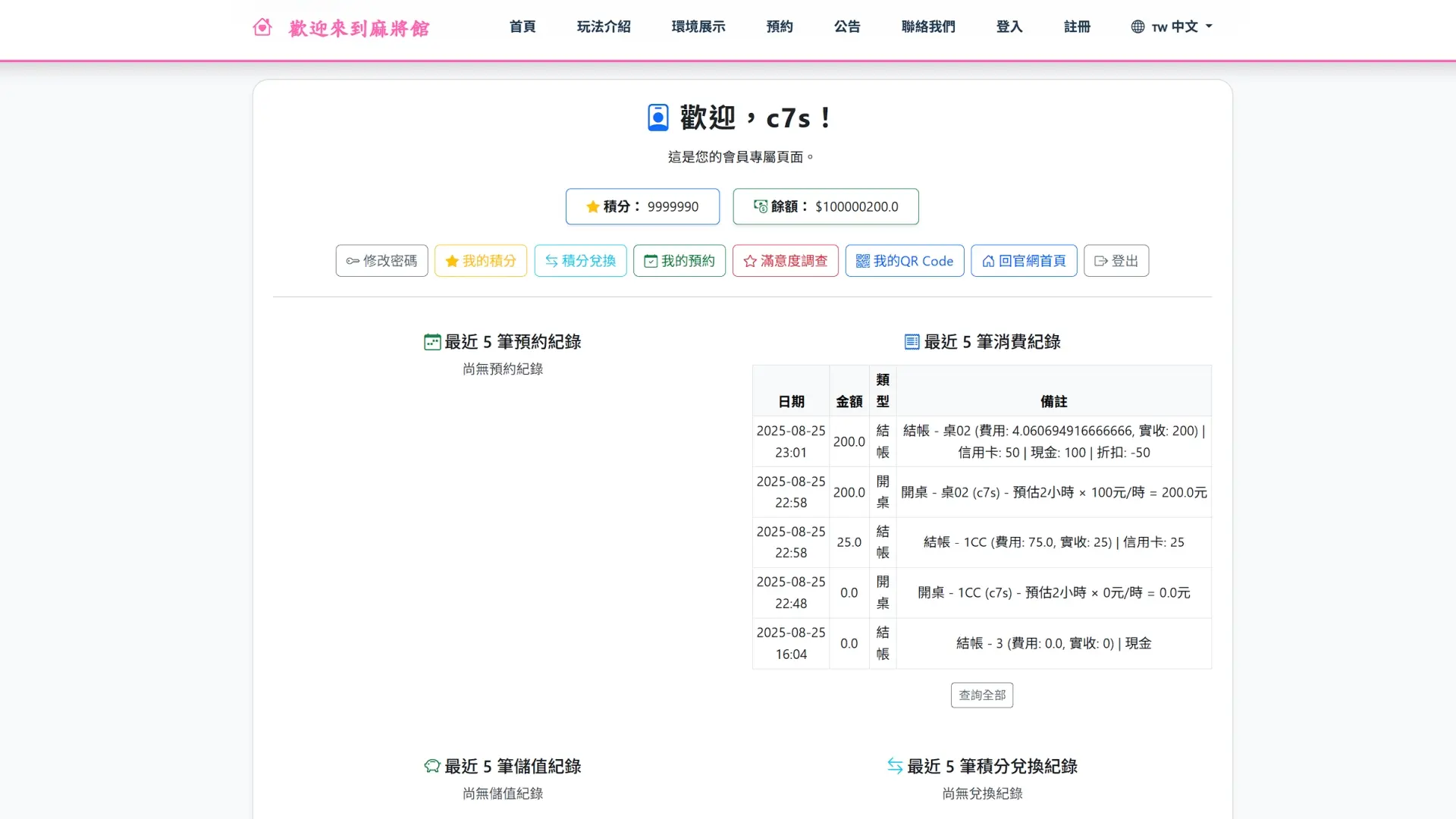Click 尚無兌換紀錄 text
The height and width of the screenshot is (819, 1456).
(x=982, y=793)
